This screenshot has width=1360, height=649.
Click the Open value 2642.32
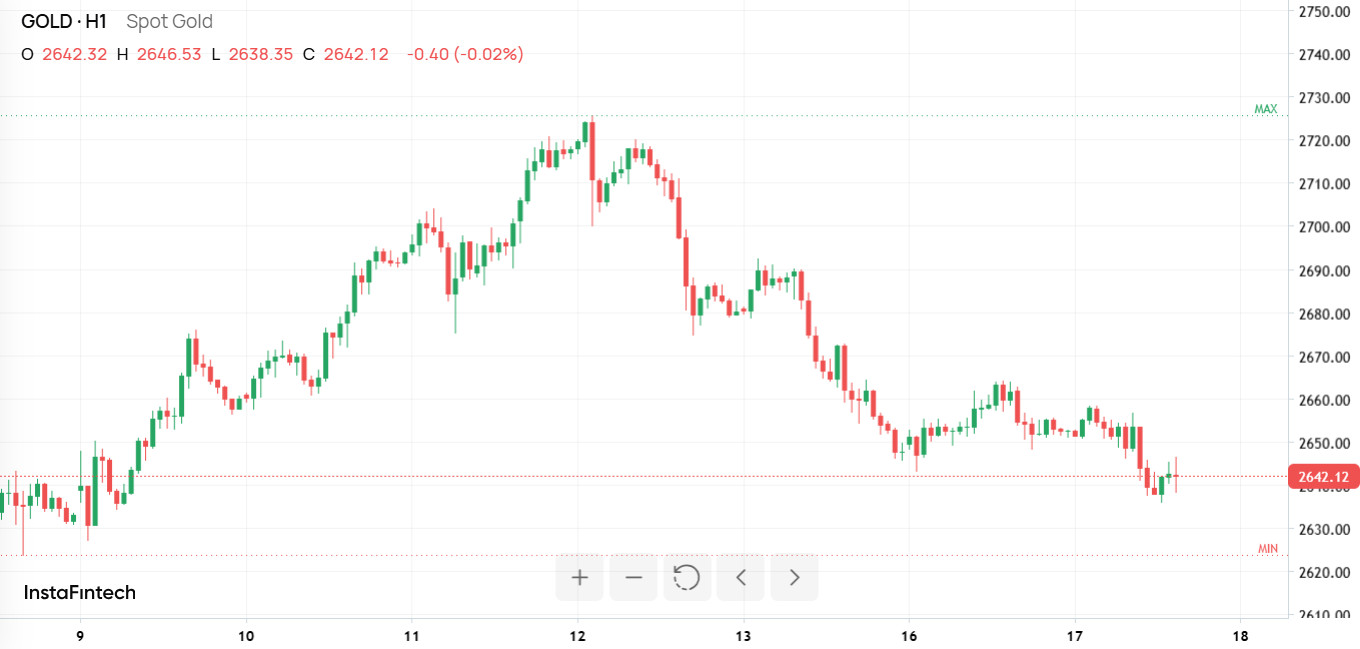[x=74, y=54]
